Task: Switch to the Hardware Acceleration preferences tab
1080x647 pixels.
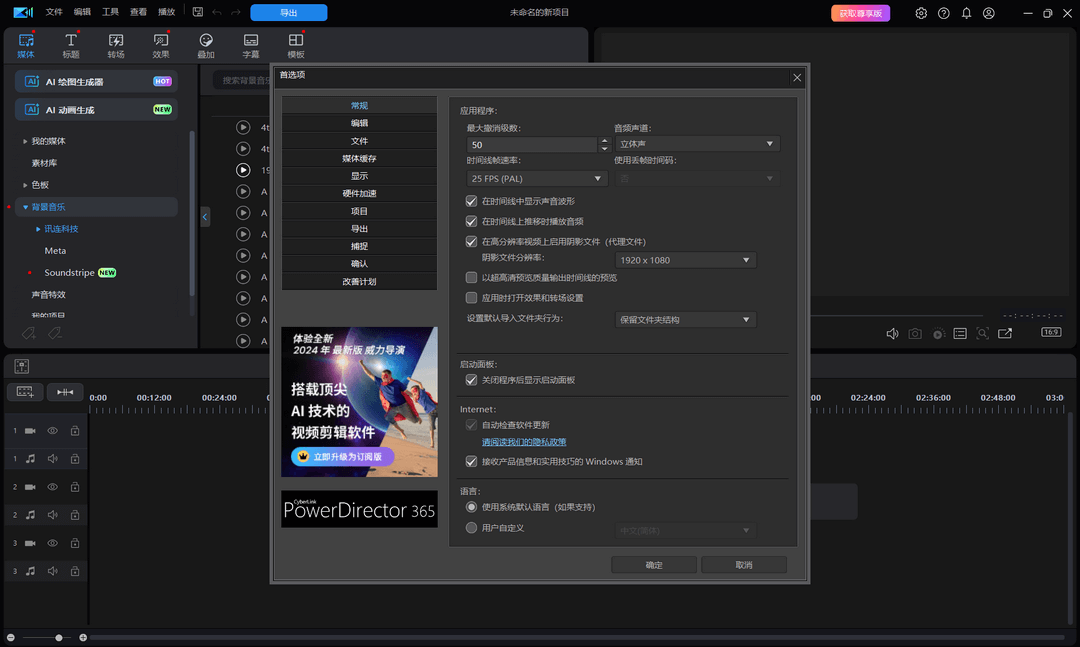Action: point(359,194)
